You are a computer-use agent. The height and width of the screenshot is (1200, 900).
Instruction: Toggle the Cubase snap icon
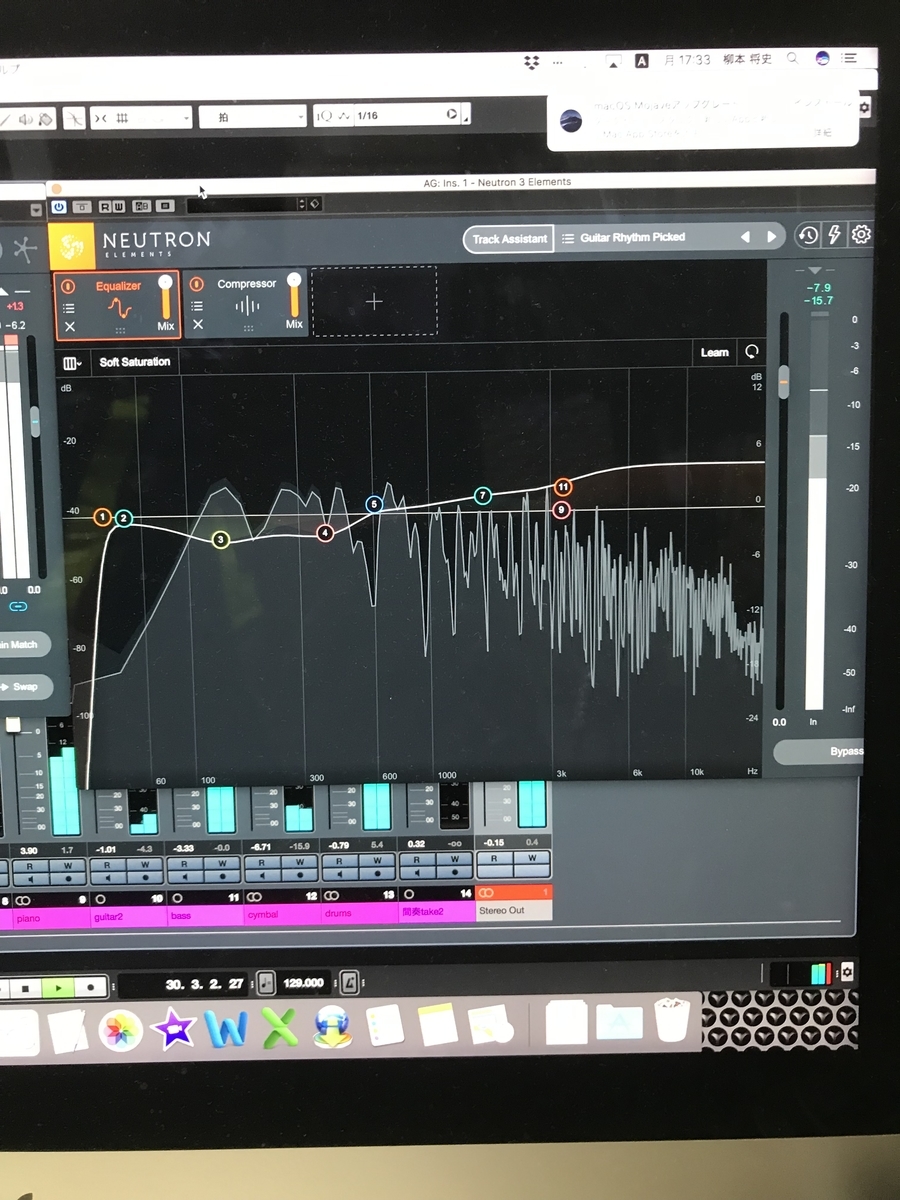tap(75, 118)
